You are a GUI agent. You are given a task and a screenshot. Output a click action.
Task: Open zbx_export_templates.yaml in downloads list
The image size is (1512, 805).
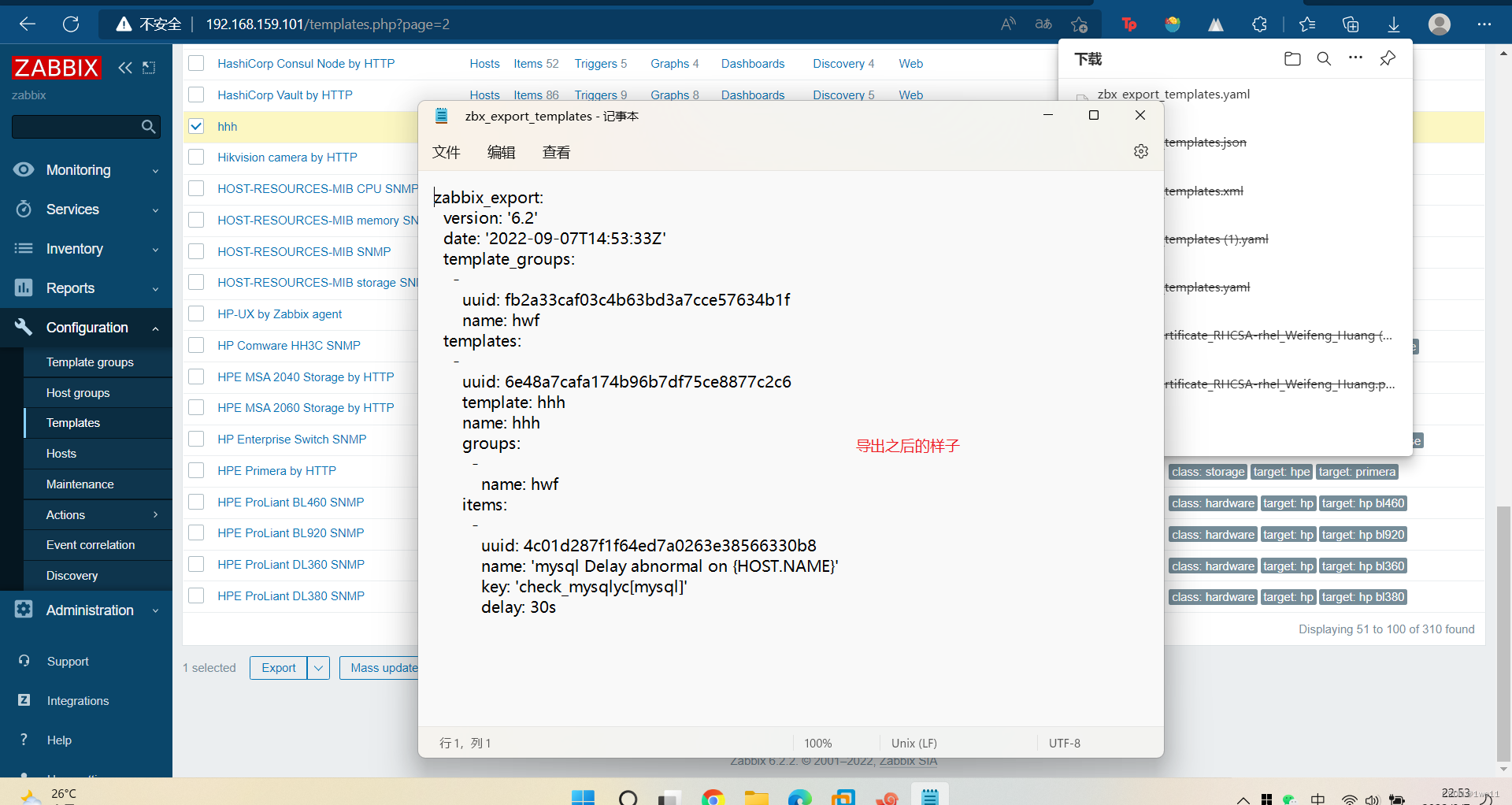coord(1173,95)
